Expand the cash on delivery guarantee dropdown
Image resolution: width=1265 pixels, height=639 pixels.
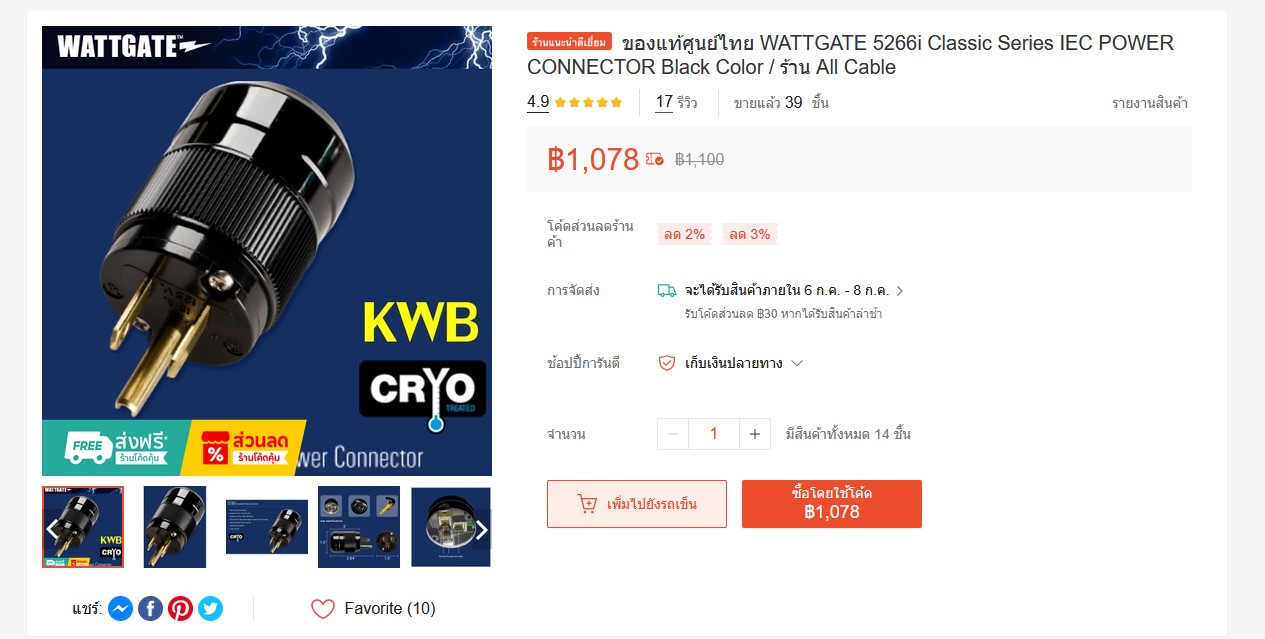pyautogui.click(x=797, y=363)
